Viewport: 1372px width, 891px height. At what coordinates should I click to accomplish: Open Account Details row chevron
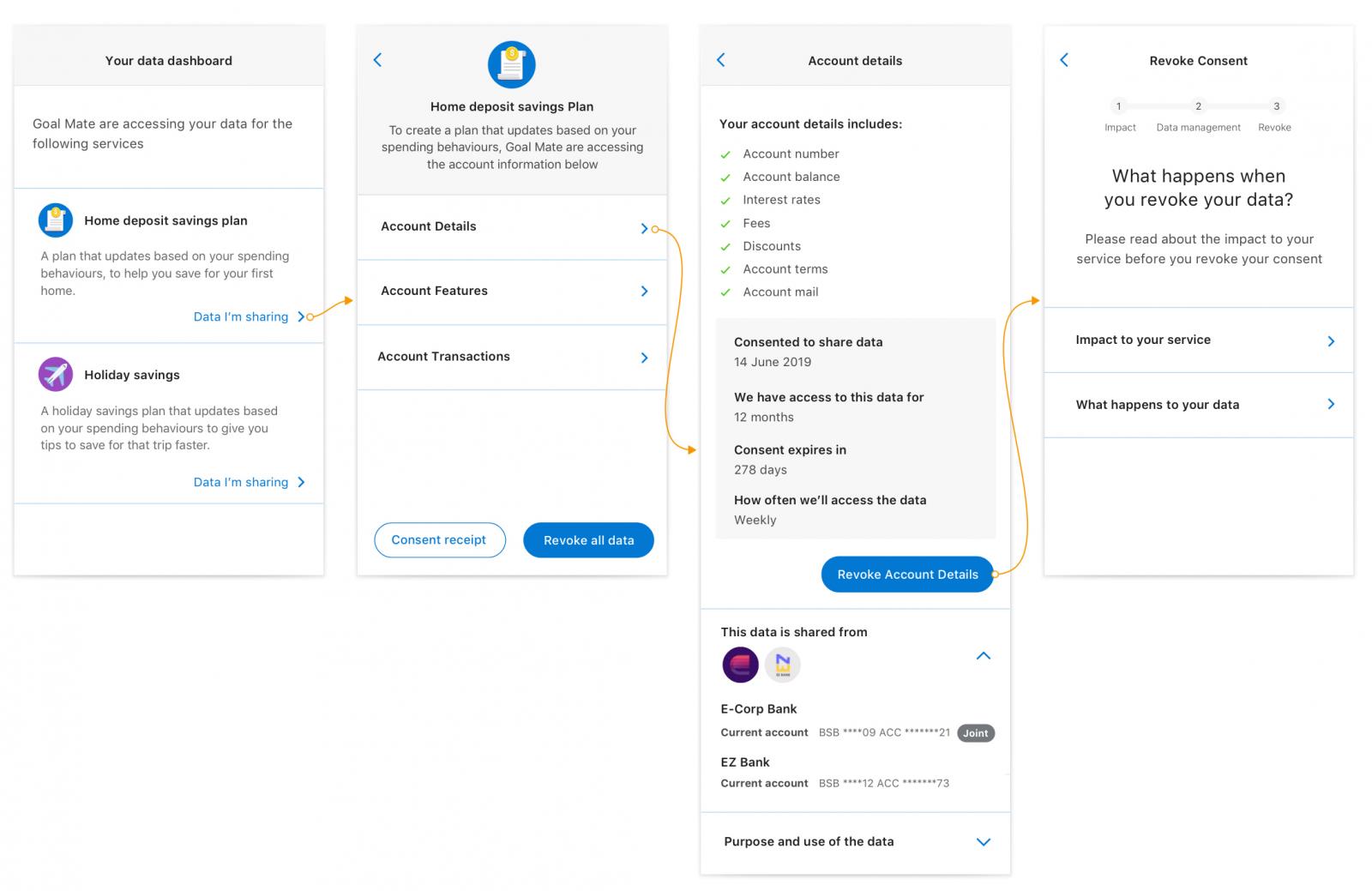pyautogui.click(x=644, y=228)
